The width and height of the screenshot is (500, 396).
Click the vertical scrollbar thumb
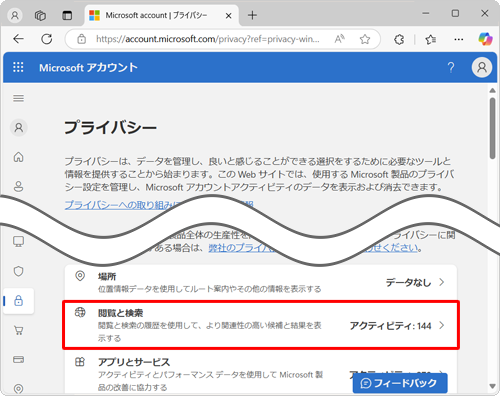click(492, 128)
